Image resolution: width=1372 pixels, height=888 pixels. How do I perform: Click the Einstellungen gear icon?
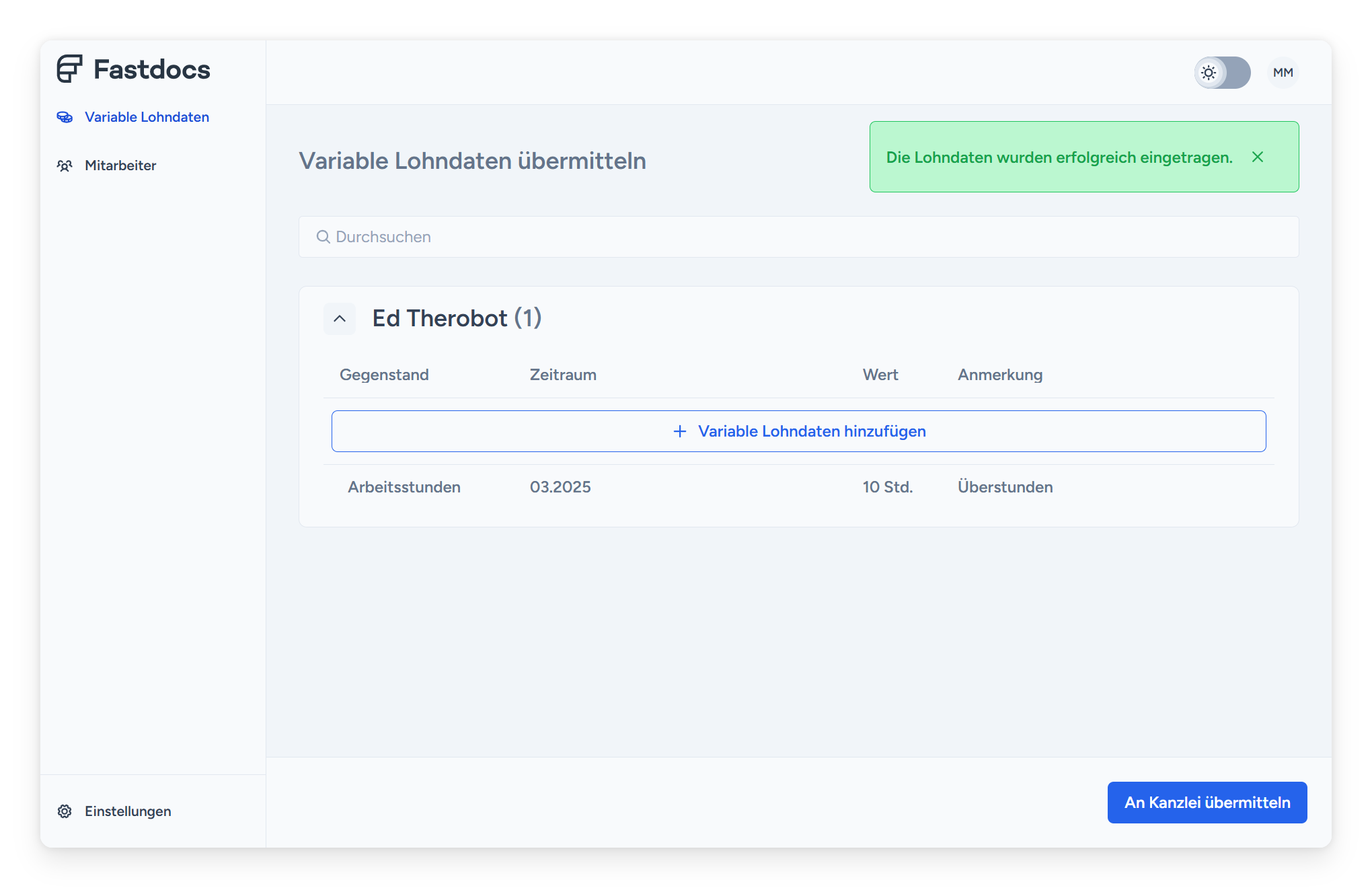pos(65,811)
